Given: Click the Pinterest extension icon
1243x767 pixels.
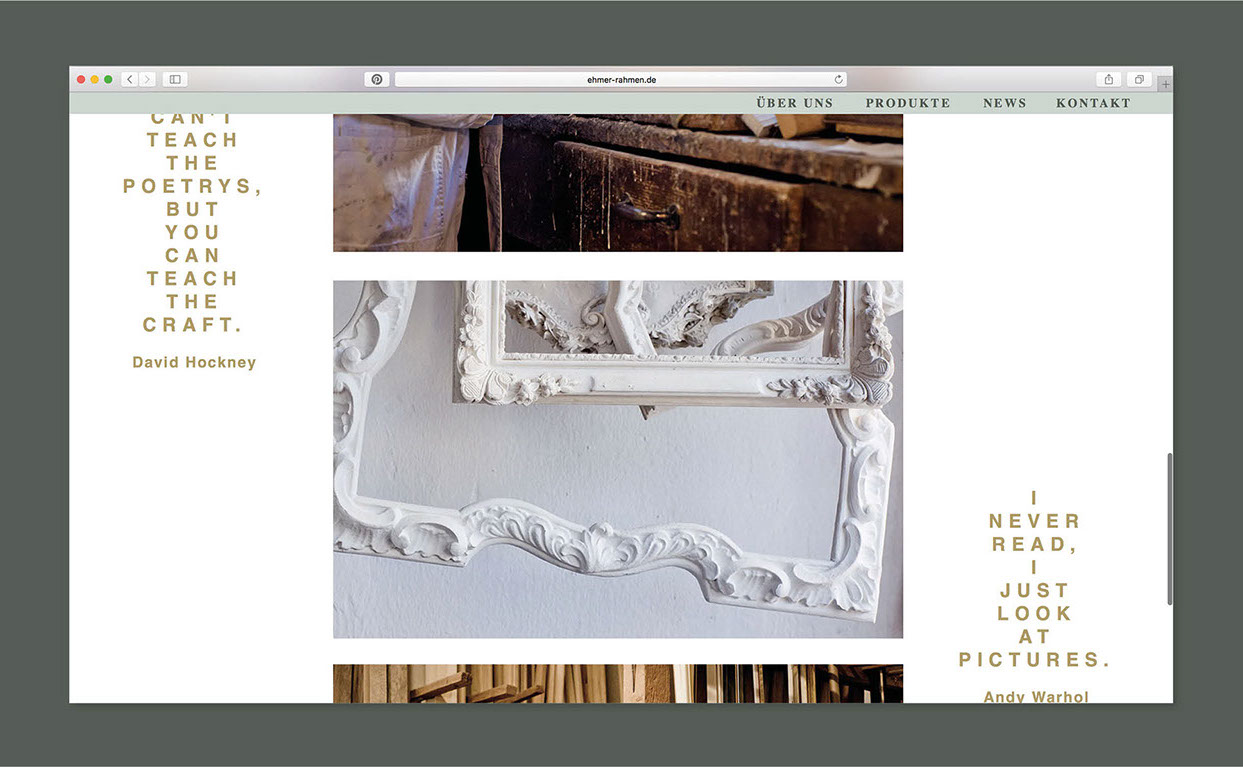Looking at the screenshot, I should pos(377,79).
